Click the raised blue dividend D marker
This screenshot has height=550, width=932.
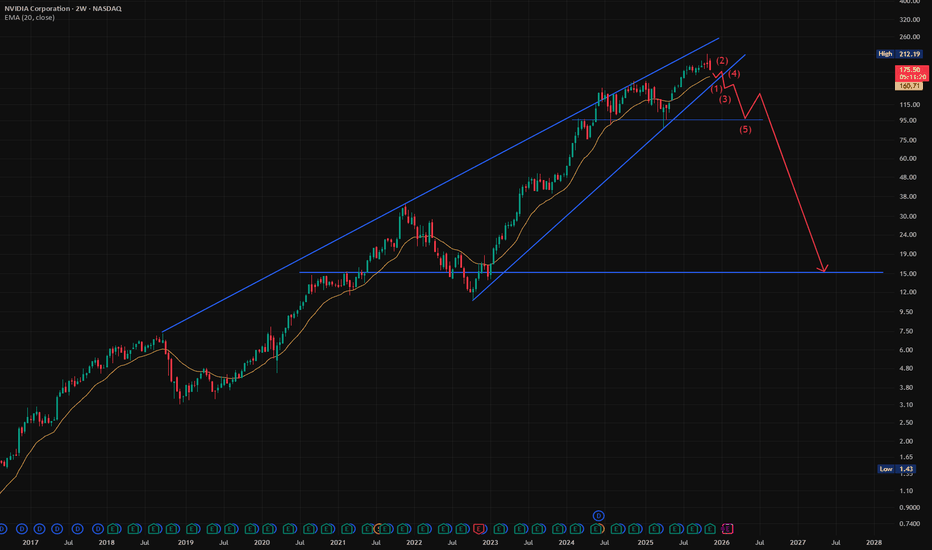(599, 514)
